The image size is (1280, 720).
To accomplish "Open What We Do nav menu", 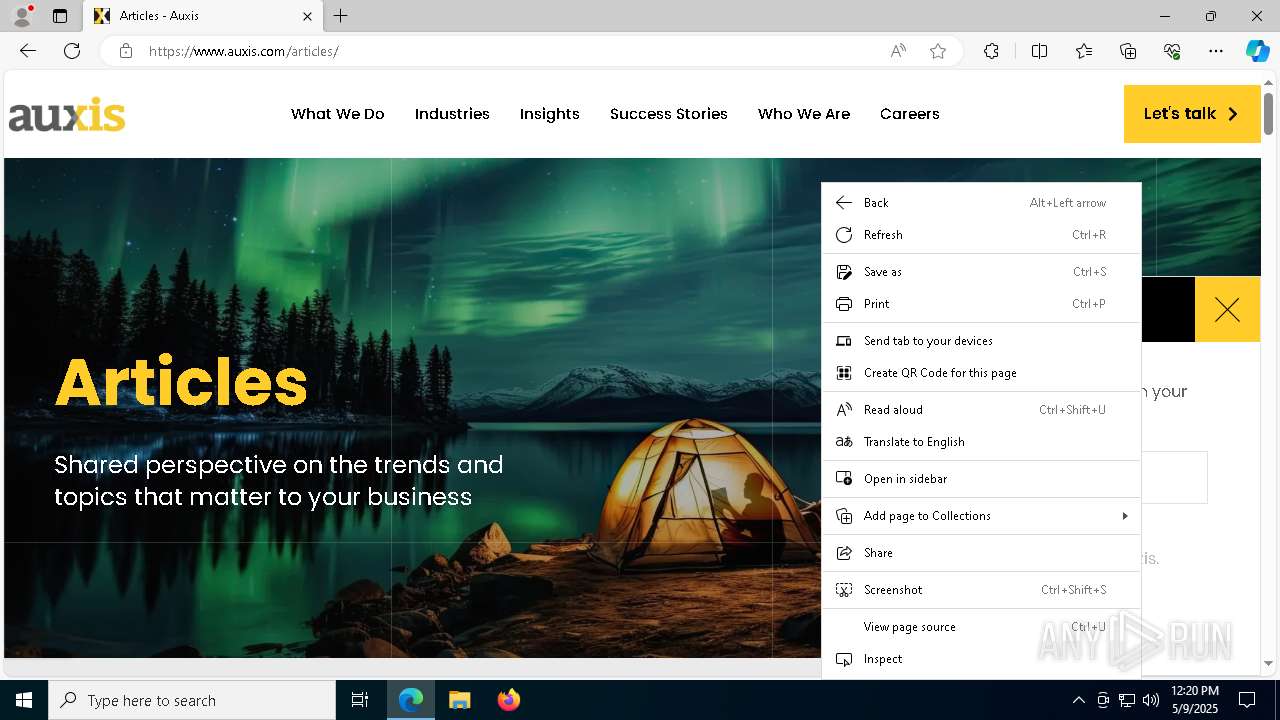I will click(x=338, y=114).
